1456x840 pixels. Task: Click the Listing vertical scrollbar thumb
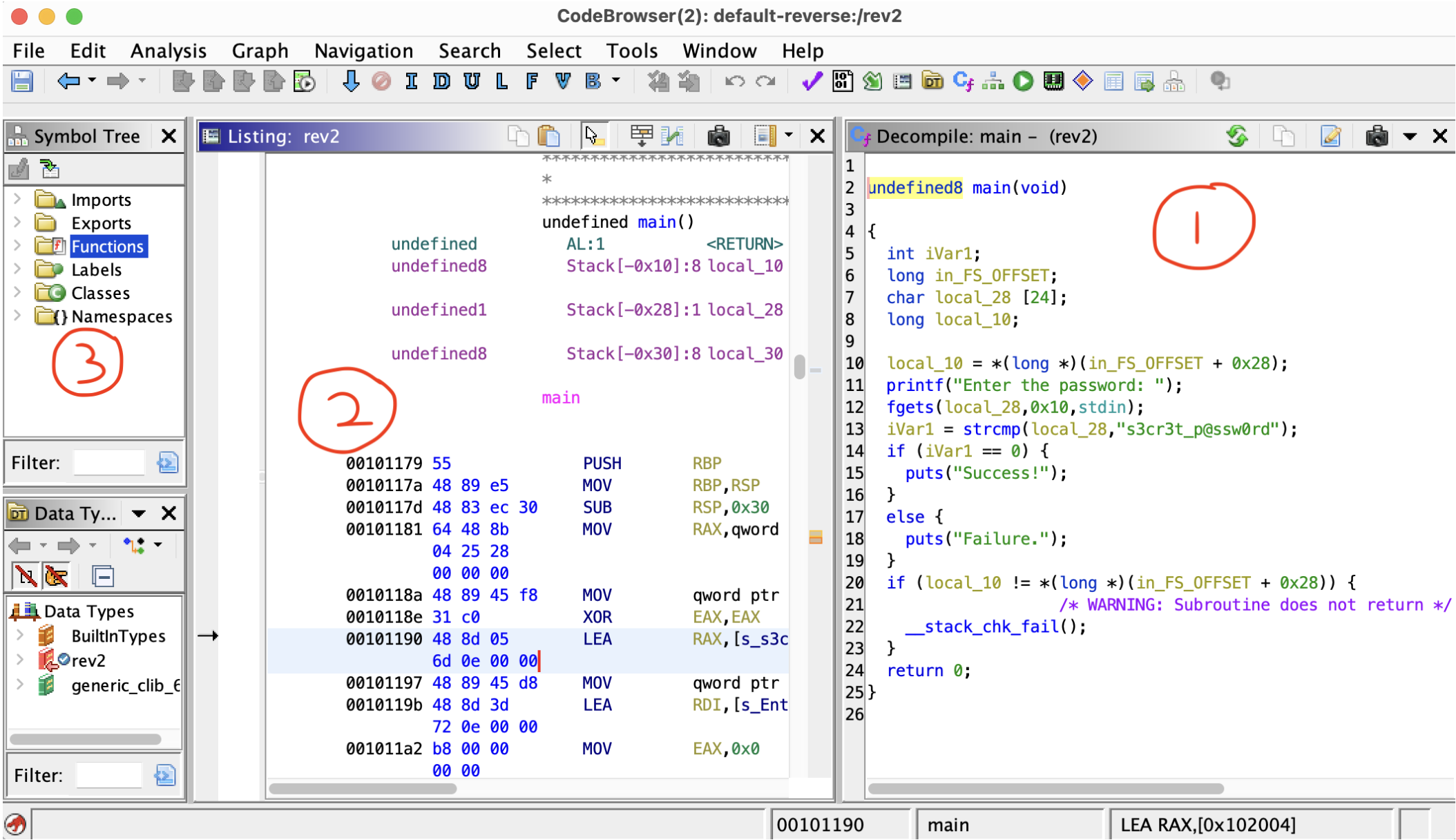[x=799, y=366]
